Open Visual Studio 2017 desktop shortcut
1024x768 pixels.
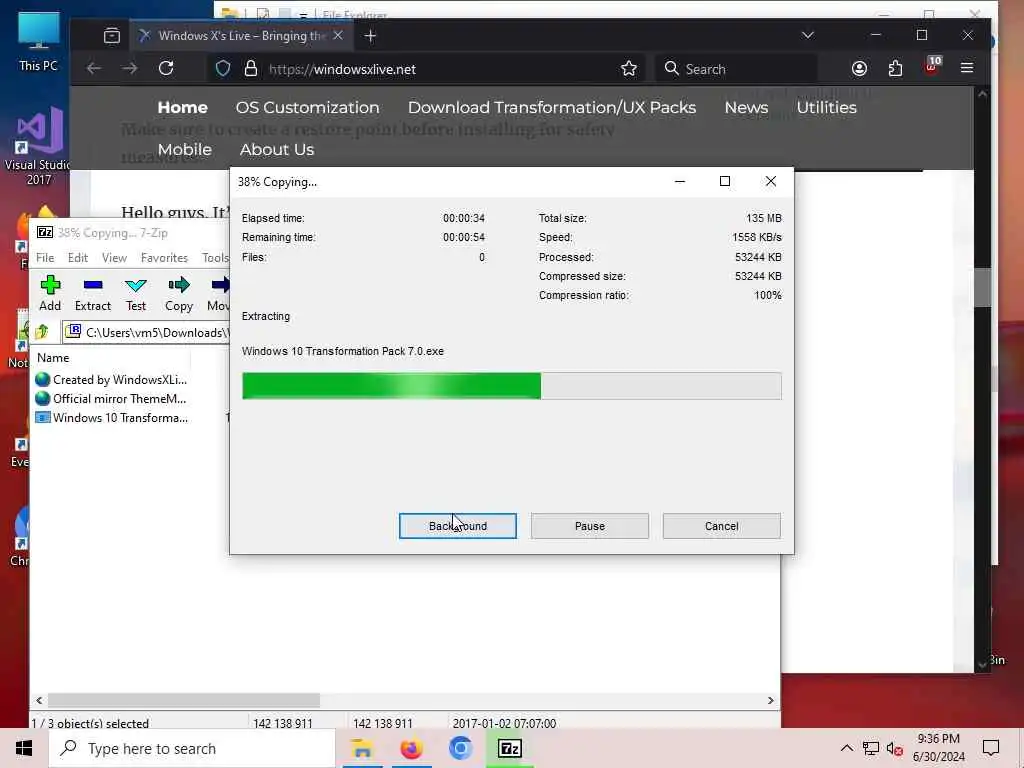click(39, 147)
